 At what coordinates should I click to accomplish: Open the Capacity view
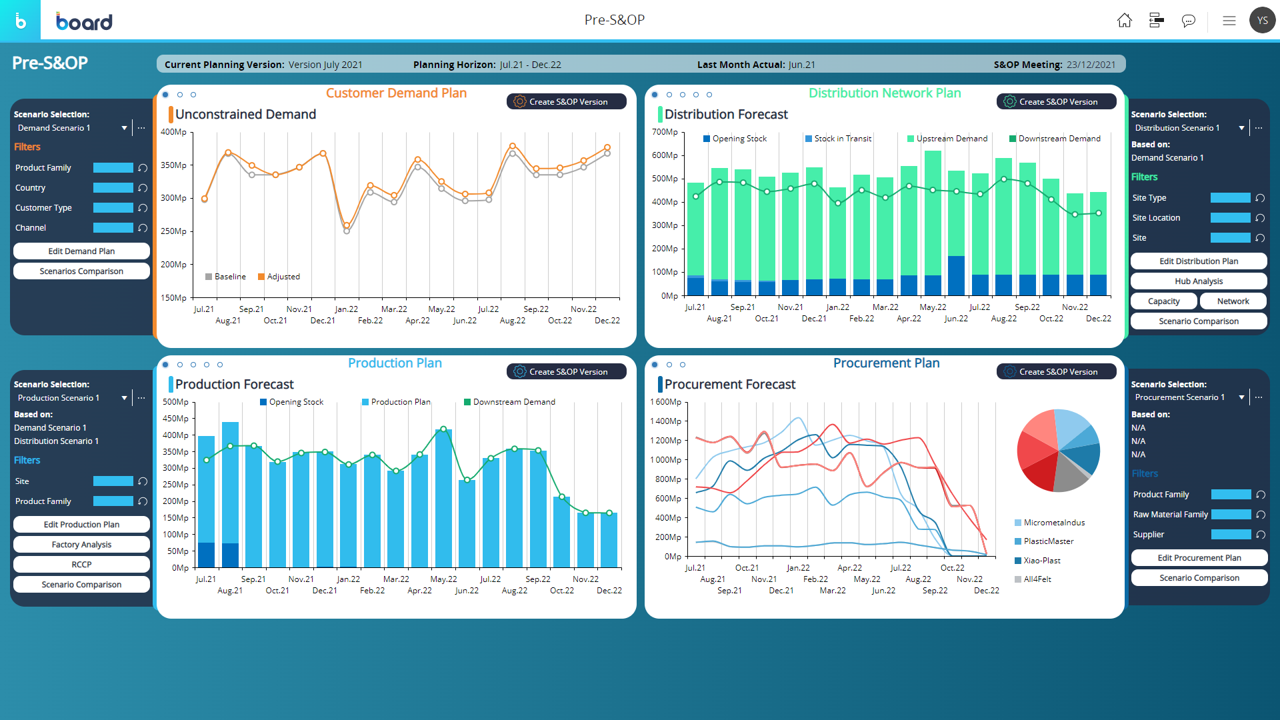(x=1163, y=301)
